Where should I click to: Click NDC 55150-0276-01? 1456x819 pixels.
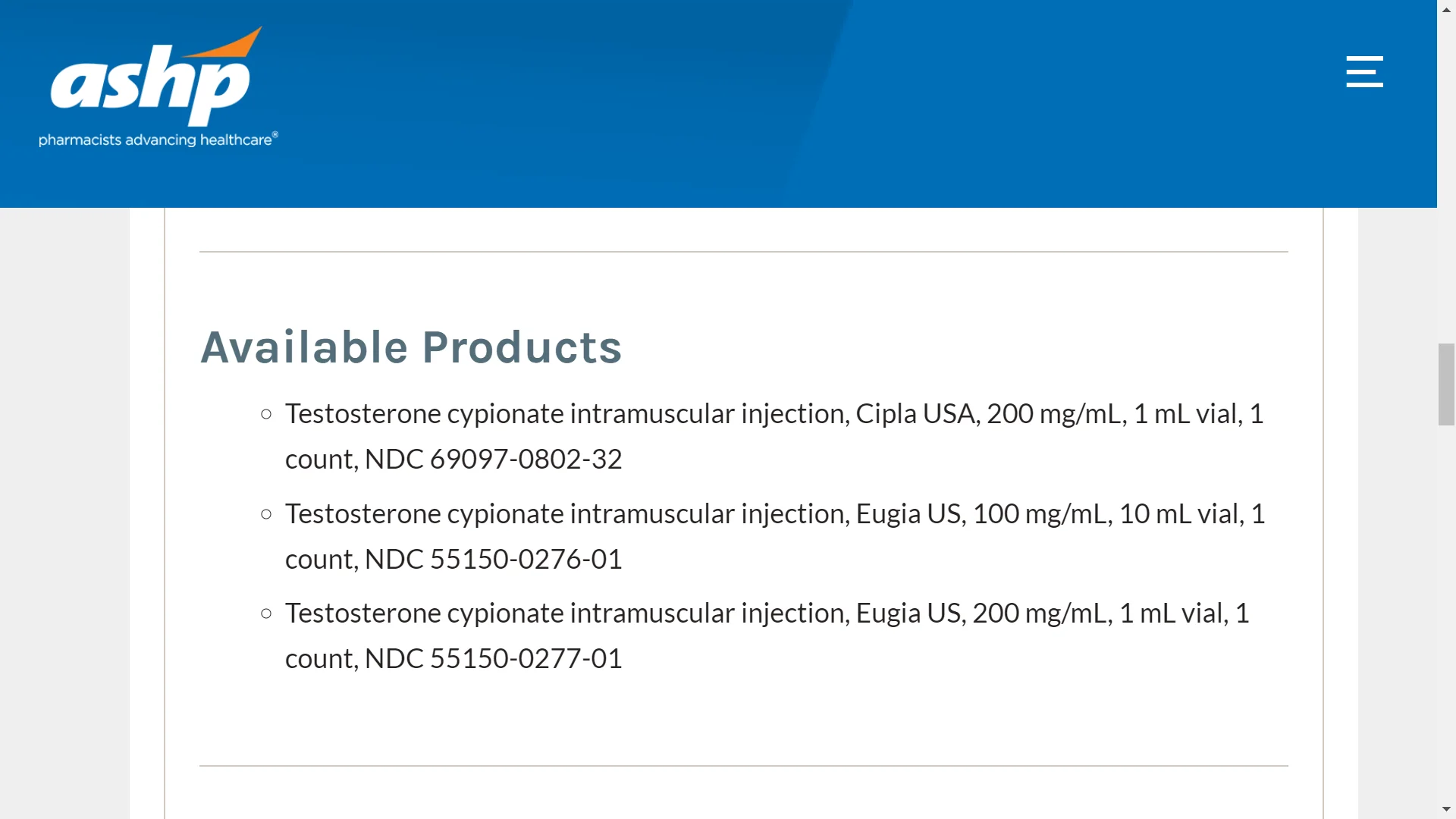(x=493, y=559)
